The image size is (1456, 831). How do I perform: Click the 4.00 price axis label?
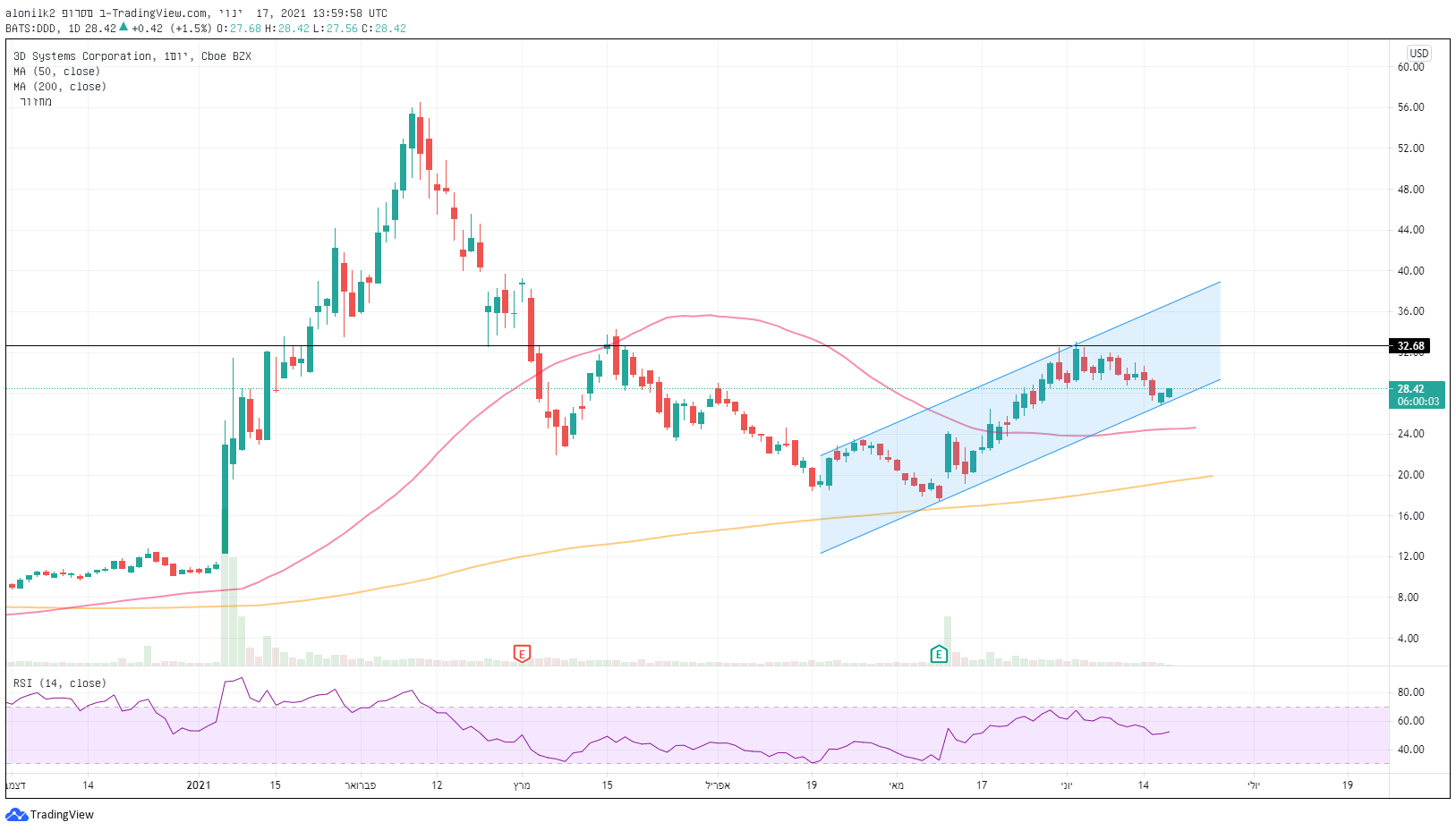(x=1409, y=639)
